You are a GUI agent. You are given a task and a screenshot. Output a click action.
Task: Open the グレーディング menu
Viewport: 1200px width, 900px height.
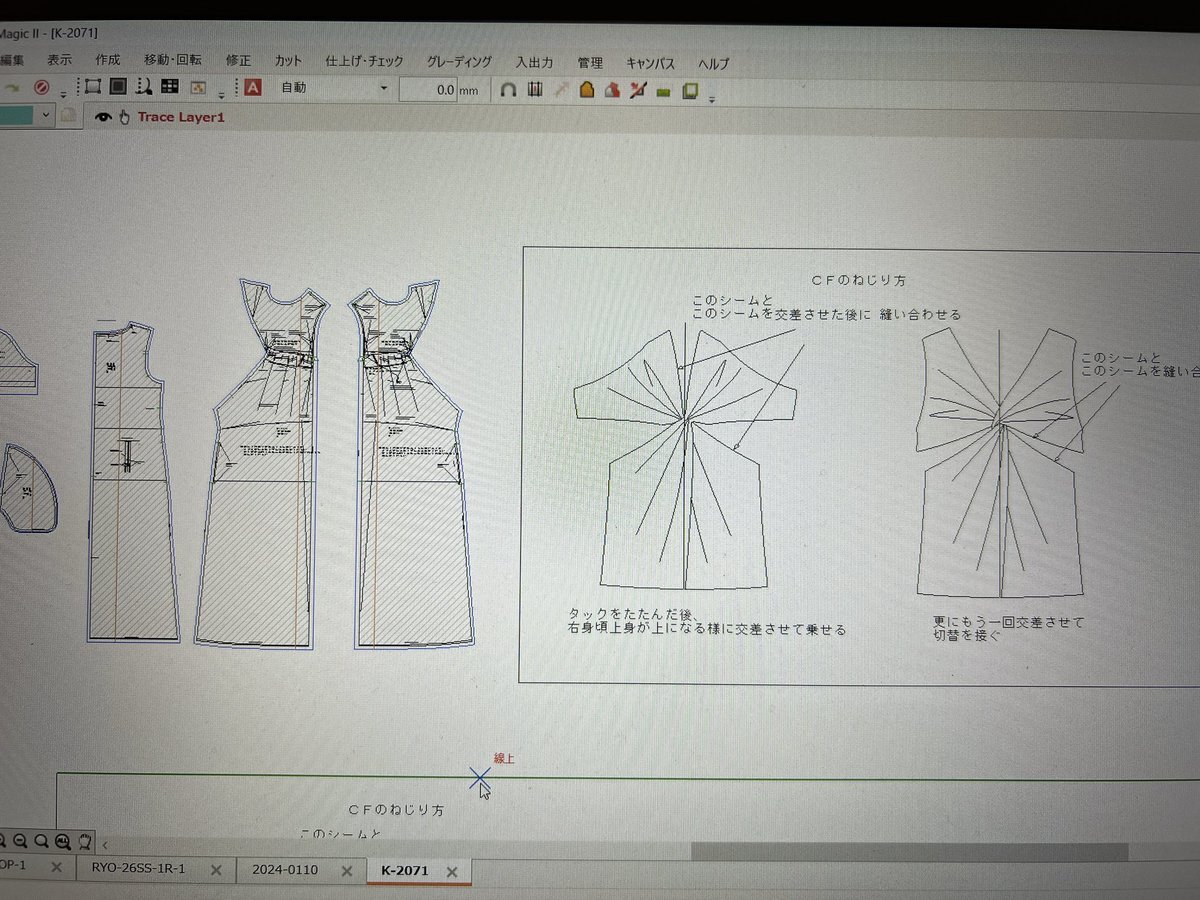pyautogui.click(x=459, y=62)
